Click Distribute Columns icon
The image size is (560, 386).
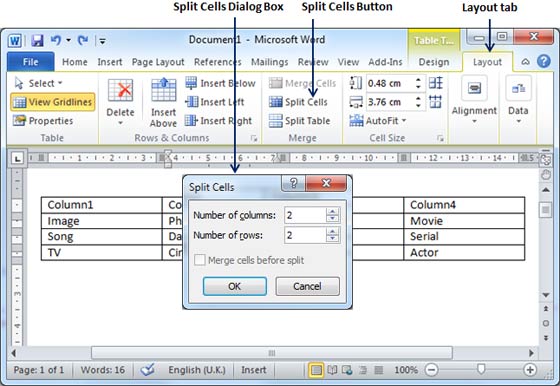coord(436,102)
